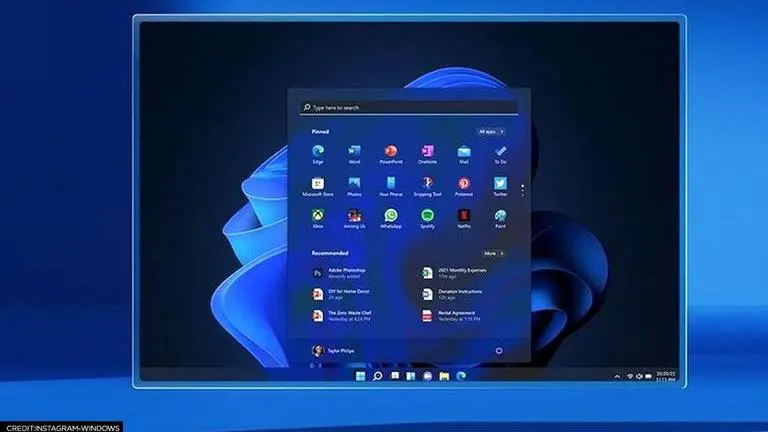
Task: Open the Chat icon on the taskbar
Action: 428,376
